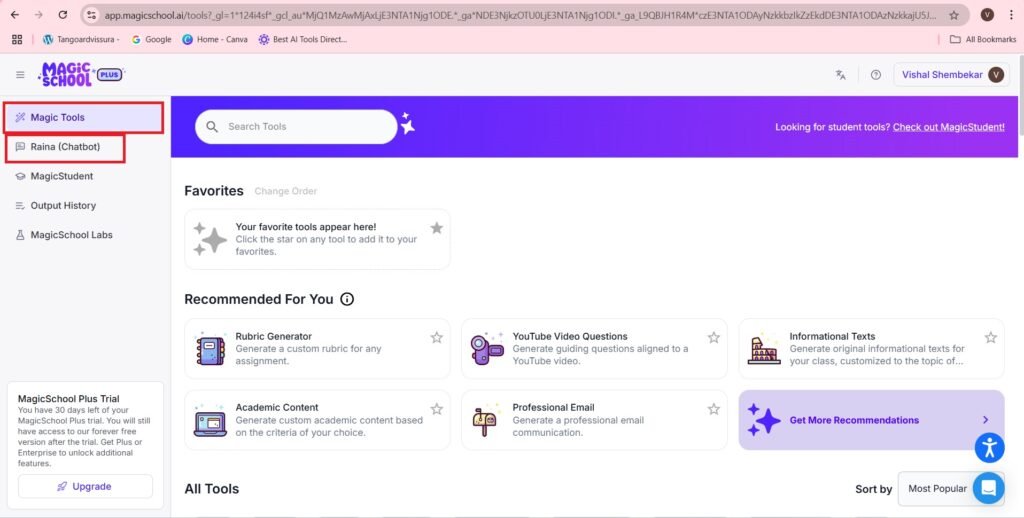
Task: Click the Rubric Generator notebook icon
Action: pyautogui.click(x=210, y=351)
